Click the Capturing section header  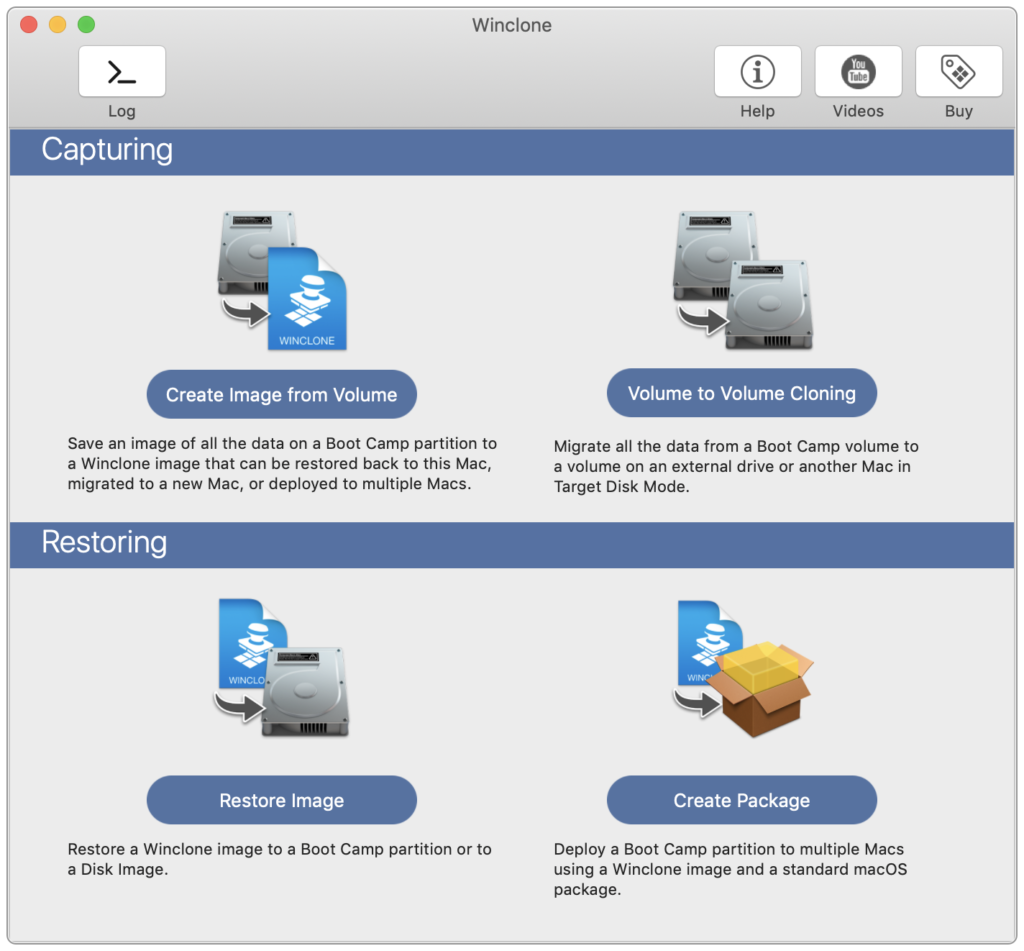(512, 152)
